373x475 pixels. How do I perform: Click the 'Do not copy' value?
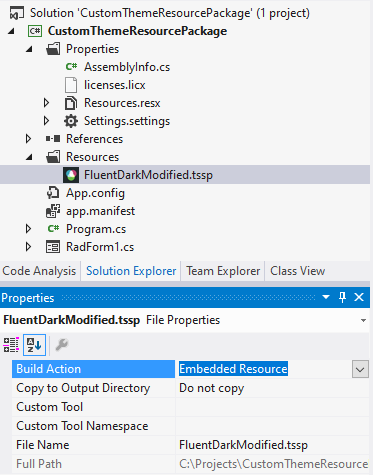(212, 388)
